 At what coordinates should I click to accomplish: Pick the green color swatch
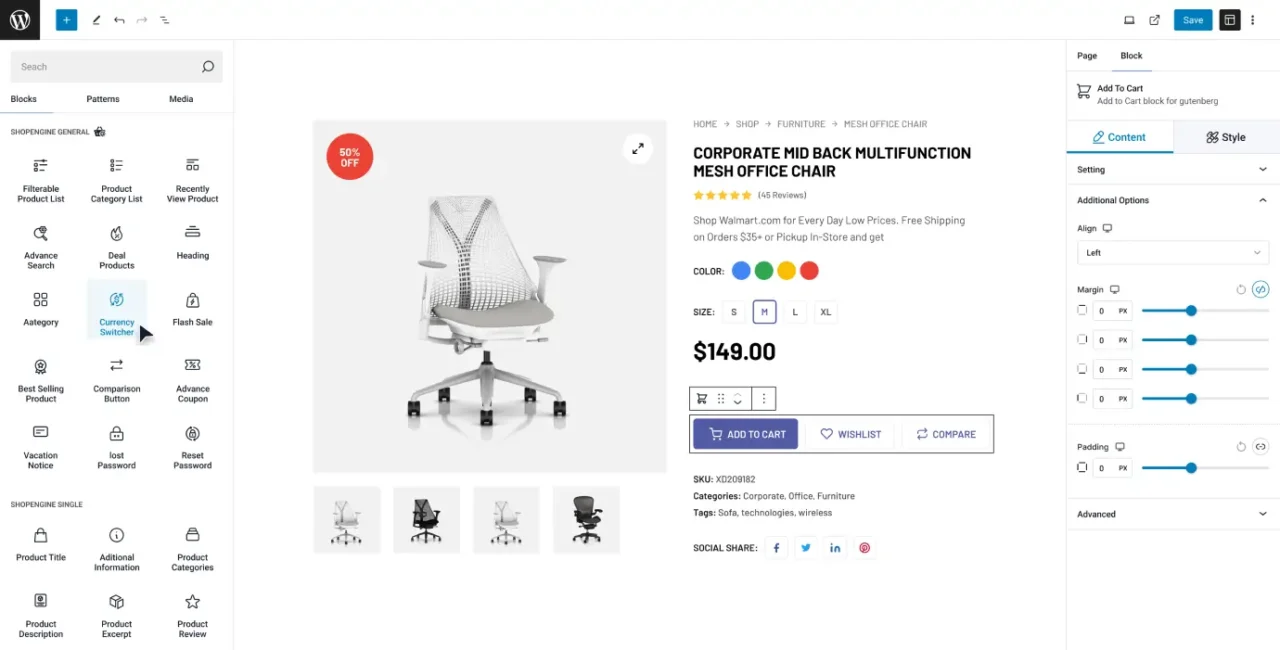(x=764, y=271)
